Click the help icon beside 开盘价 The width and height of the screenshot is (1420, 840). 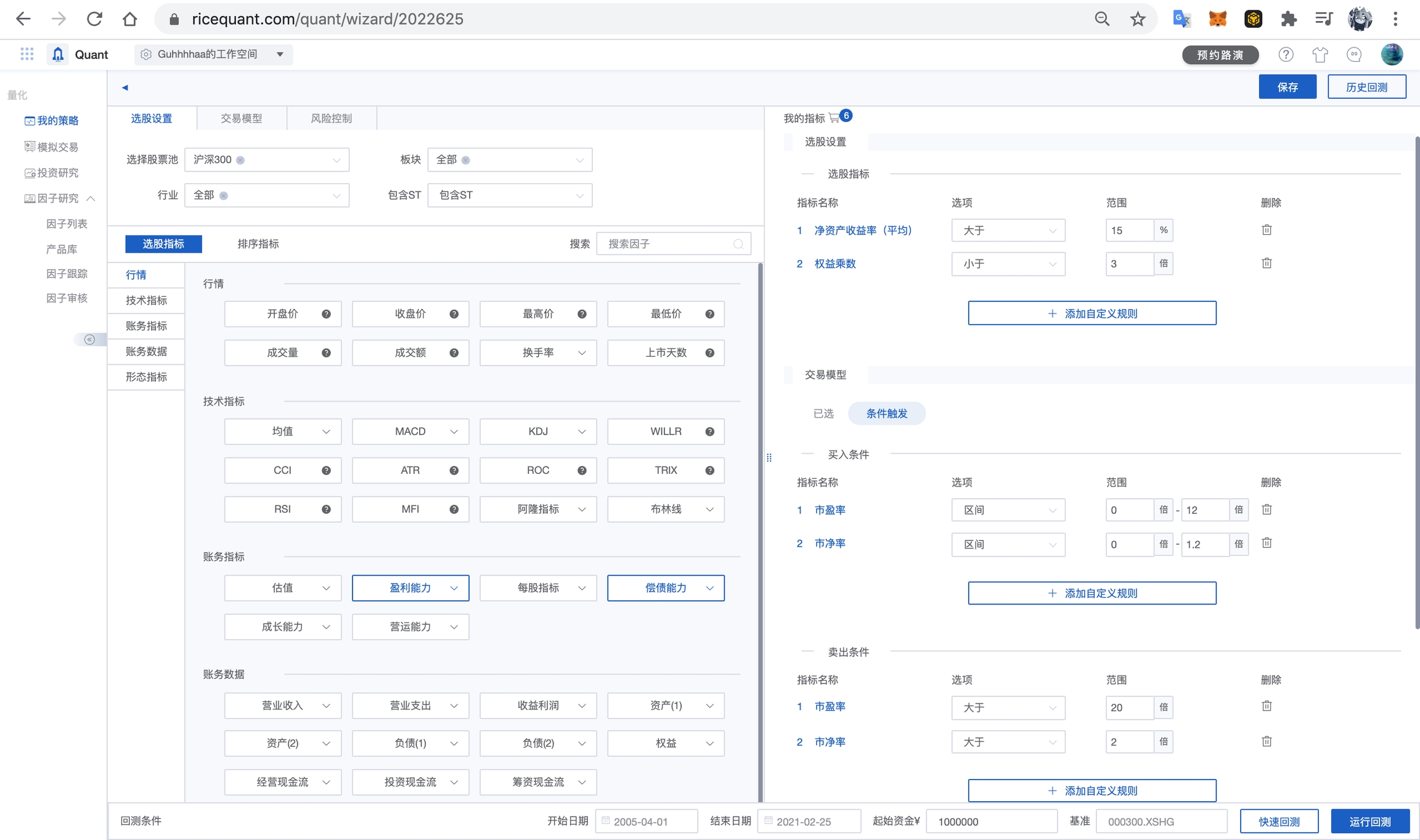[326, 314]
